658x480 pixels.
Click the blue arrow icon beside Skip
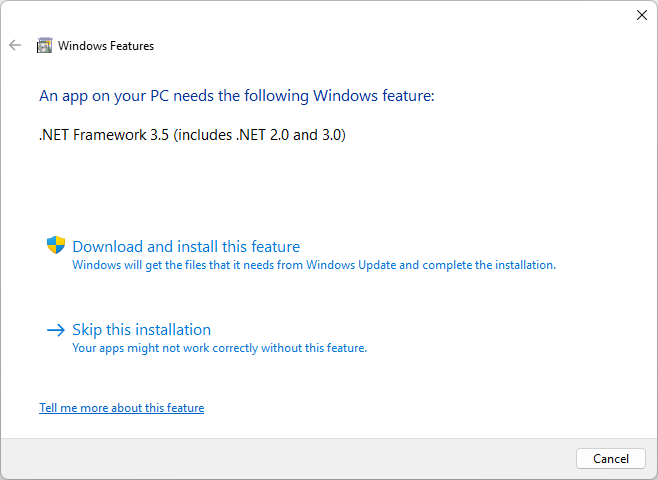coord(56,329)
